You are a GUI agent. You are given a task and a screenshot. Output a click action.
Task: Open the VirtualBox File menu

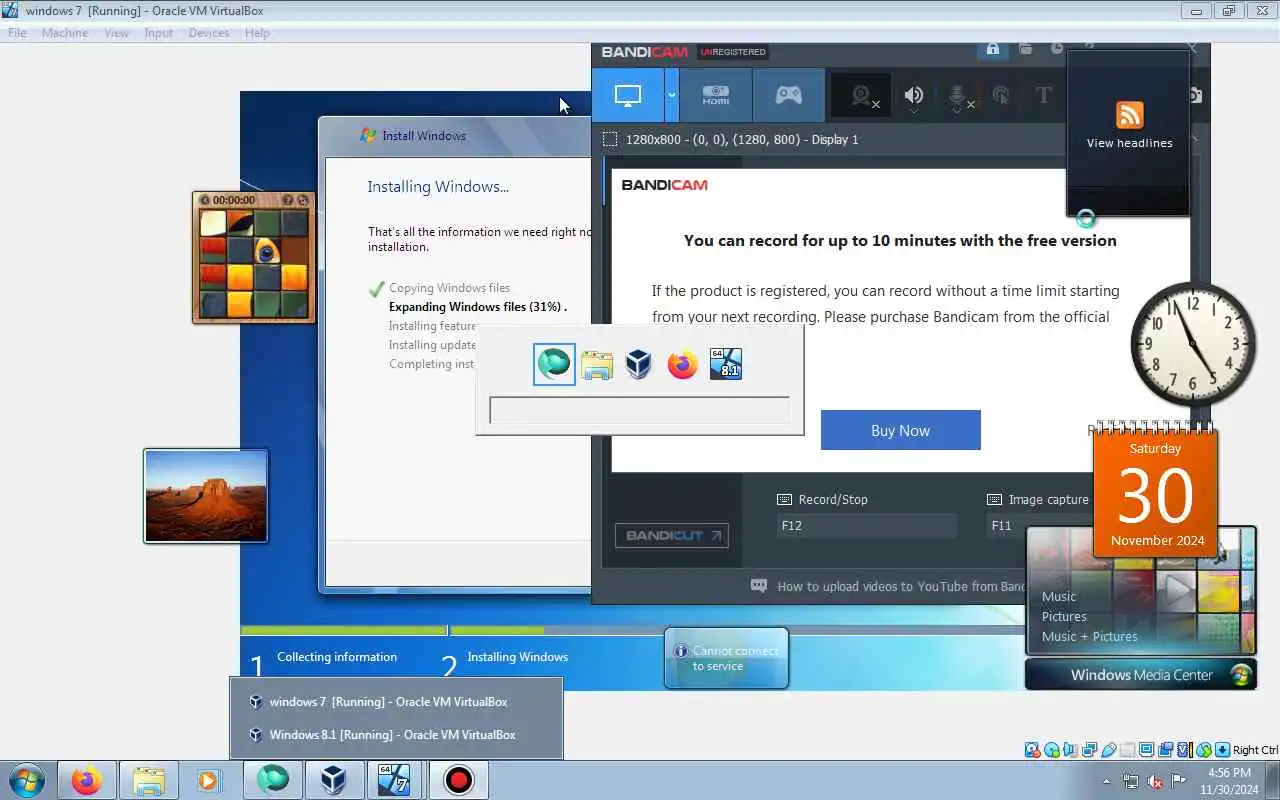point(17,33)
